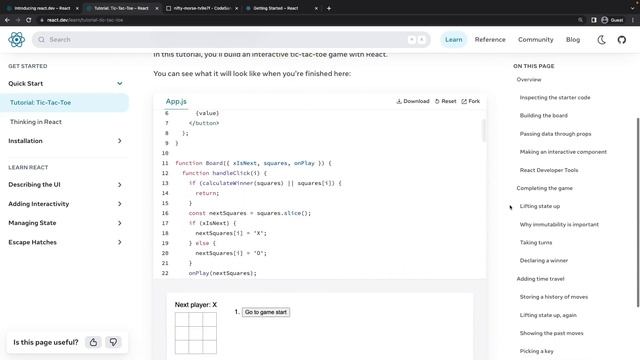Image resolution: width=640 pixels, height=360 pixels.
Task: Jump to Passing data through props
Action: (x=555, y=134)
